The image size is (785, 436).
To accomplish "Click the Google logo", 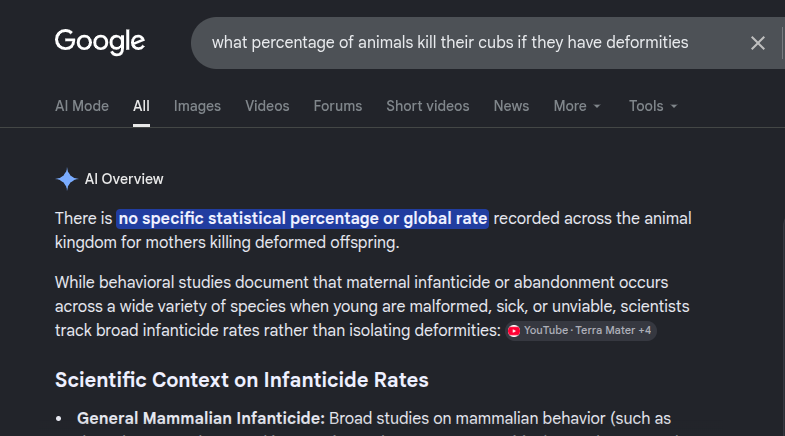I will point(100,42).
